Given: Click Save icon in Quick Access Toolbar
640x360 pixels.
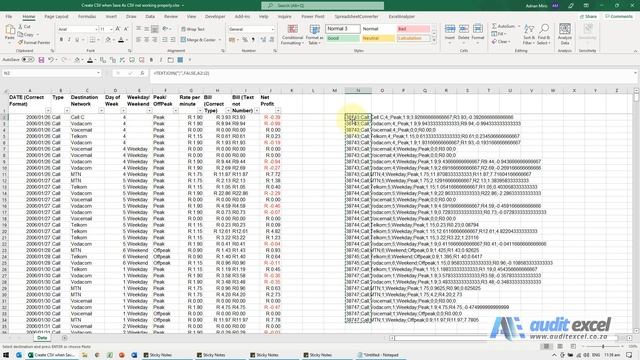Looking at the screenshot, I should (x=41, y=60).
